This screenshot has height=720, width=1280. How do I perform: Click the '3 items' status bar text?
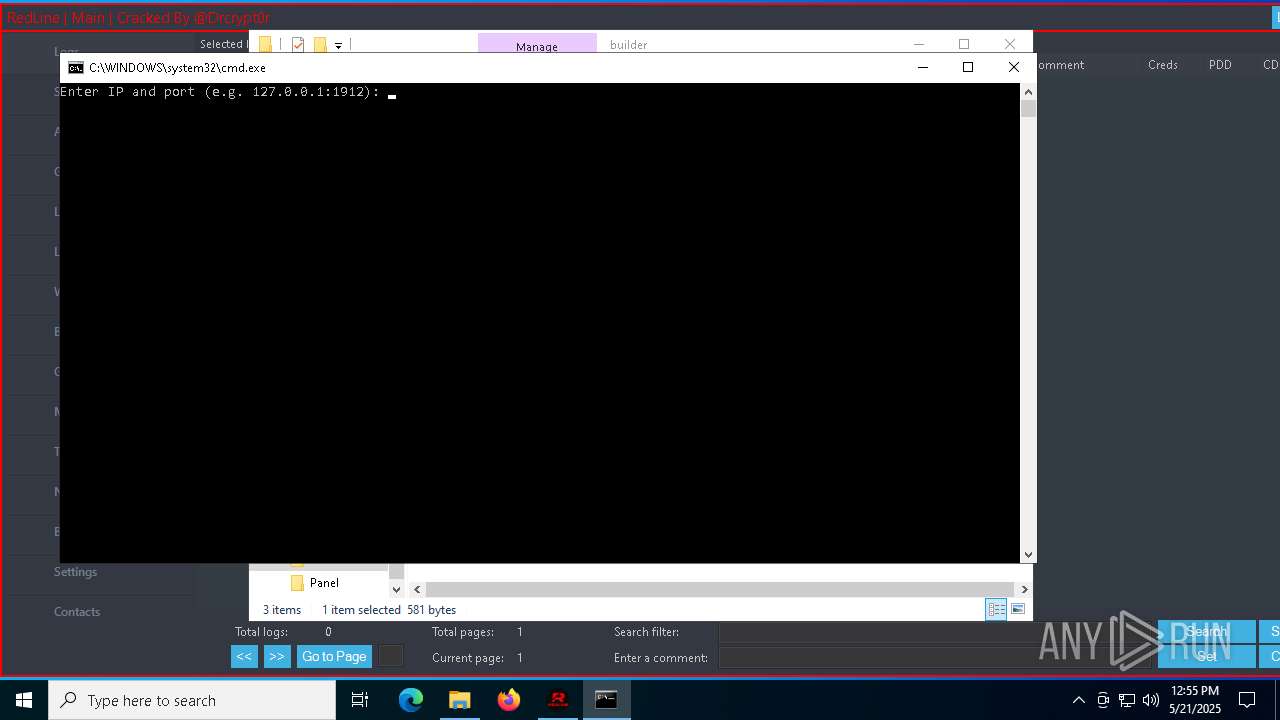[282, 610]
